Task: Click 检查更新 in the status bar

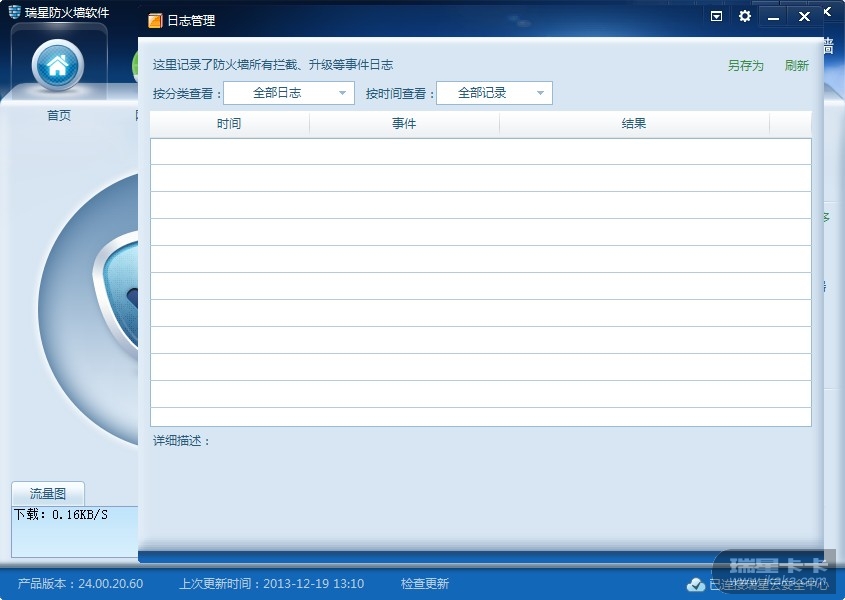Action: pyautogui.click(x=425, y=584)
